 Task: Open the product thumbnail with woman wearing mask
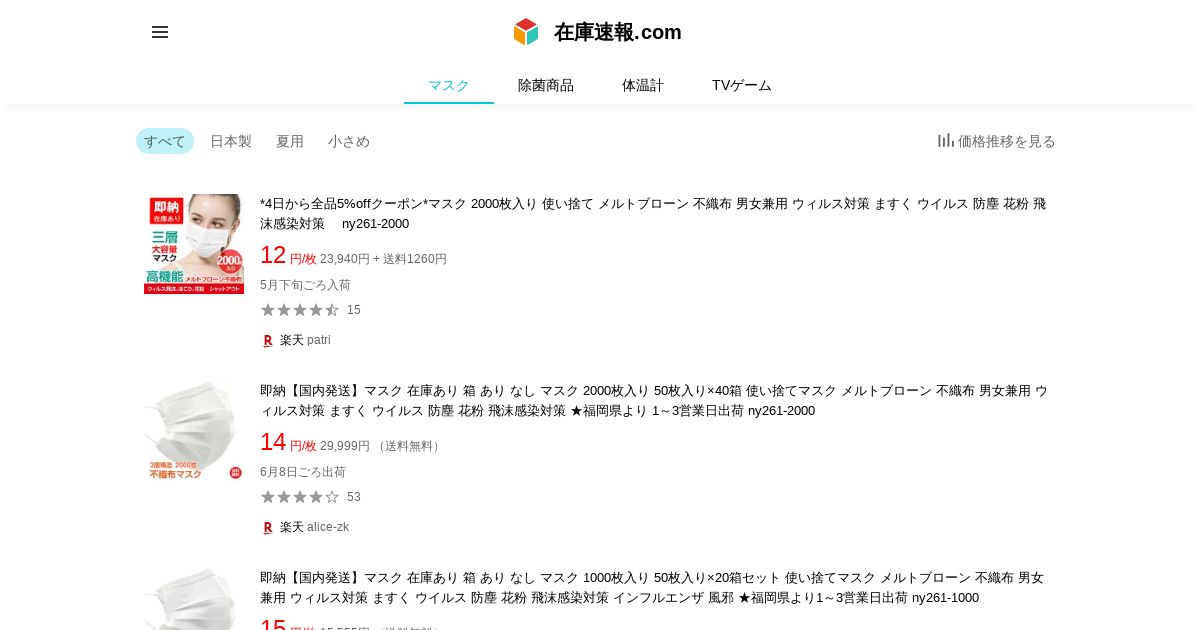[x=194, y=244]
